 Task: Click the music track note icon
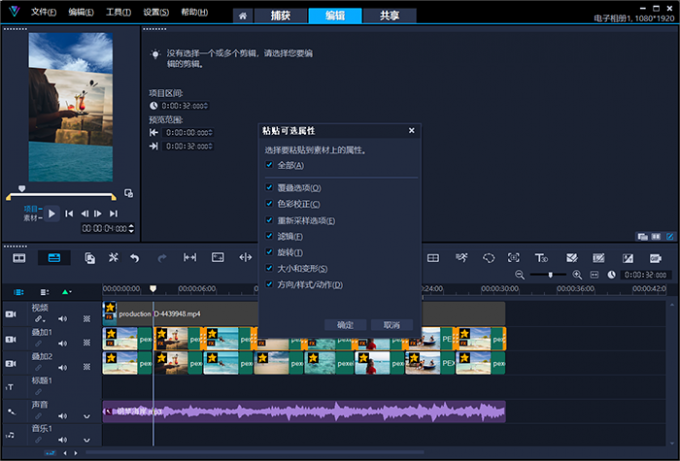point(10,435)
